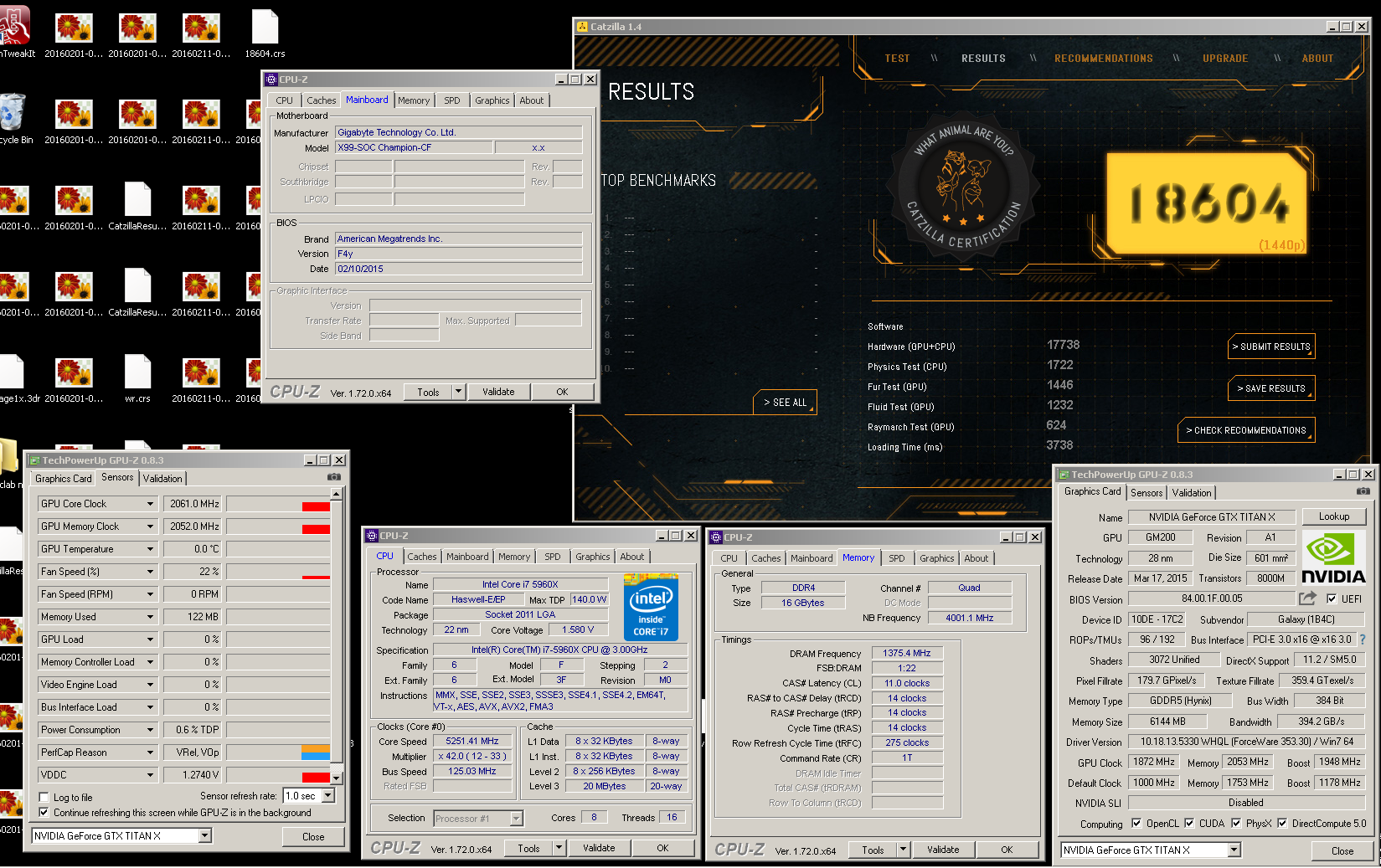Toggle the PhysX computing checkbox
The height and width of the screenshot is (868, 1381).
coord(1236,824)
